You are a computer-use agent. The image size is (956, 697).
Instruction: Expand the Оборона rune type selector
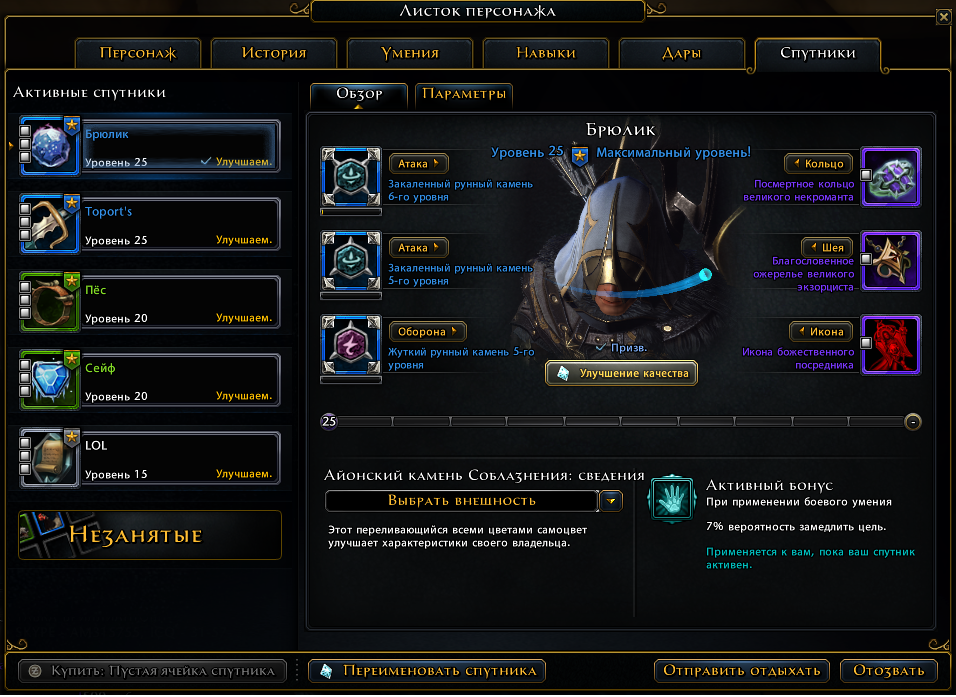coord(427,332)
